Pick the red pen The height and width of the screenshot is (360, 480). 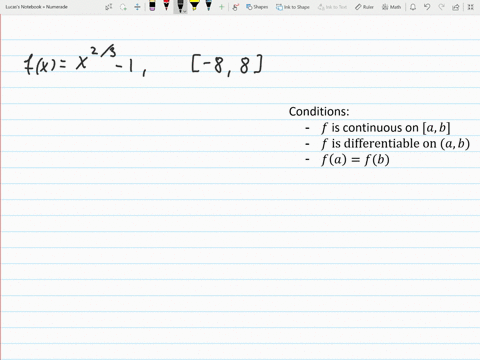point(166,6)
